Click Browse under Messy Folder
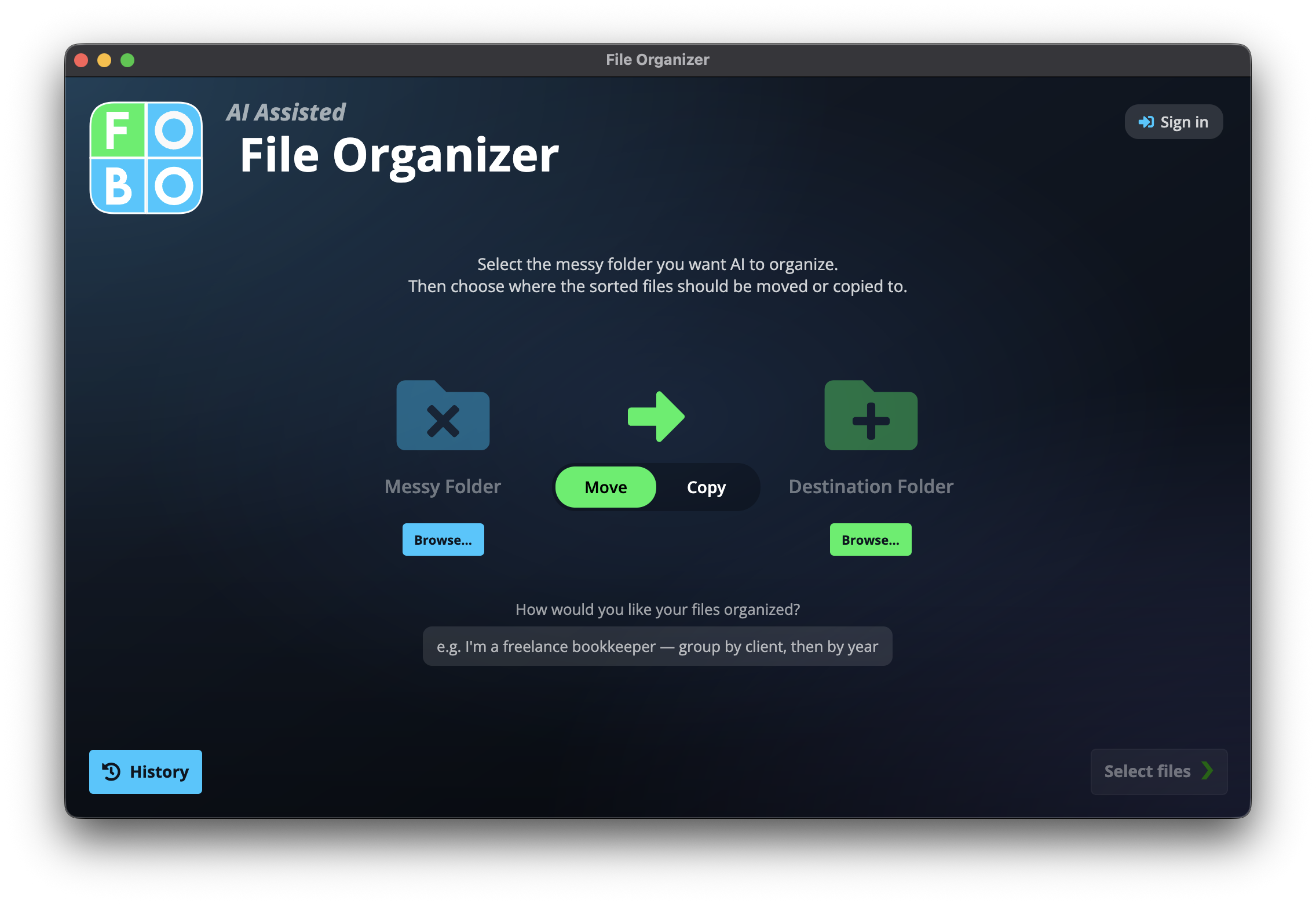The width and height of the screenshot is (1316, 904). [x=443, y=539]
